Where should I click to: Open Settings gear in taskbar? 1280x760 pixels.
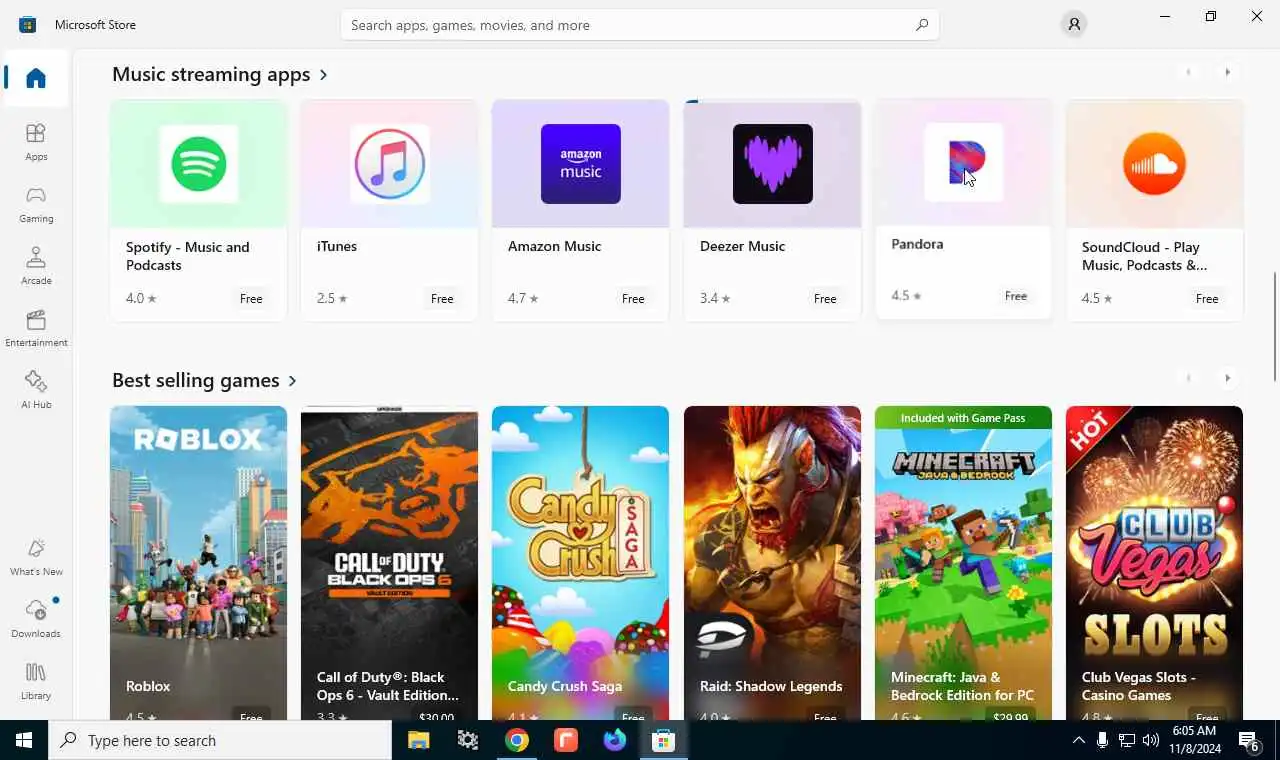[x=468, y=740]
